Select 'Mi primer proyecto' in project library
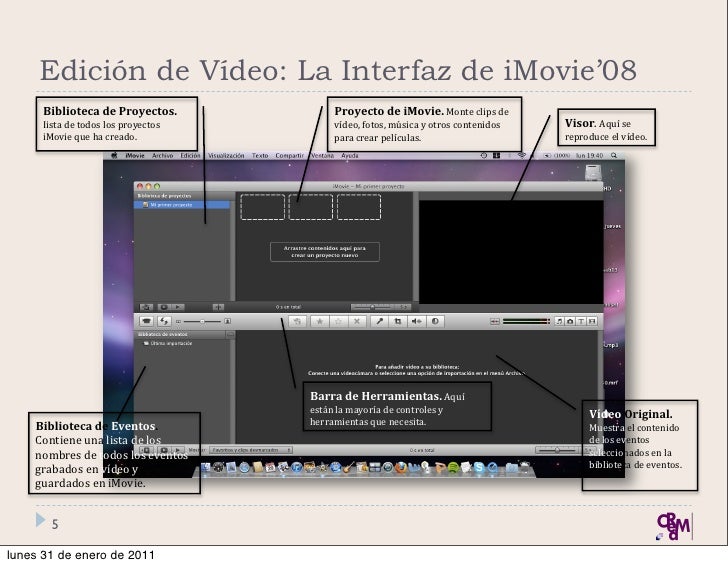Viewport: 728px width, 566px height. (x=182, y=205)
